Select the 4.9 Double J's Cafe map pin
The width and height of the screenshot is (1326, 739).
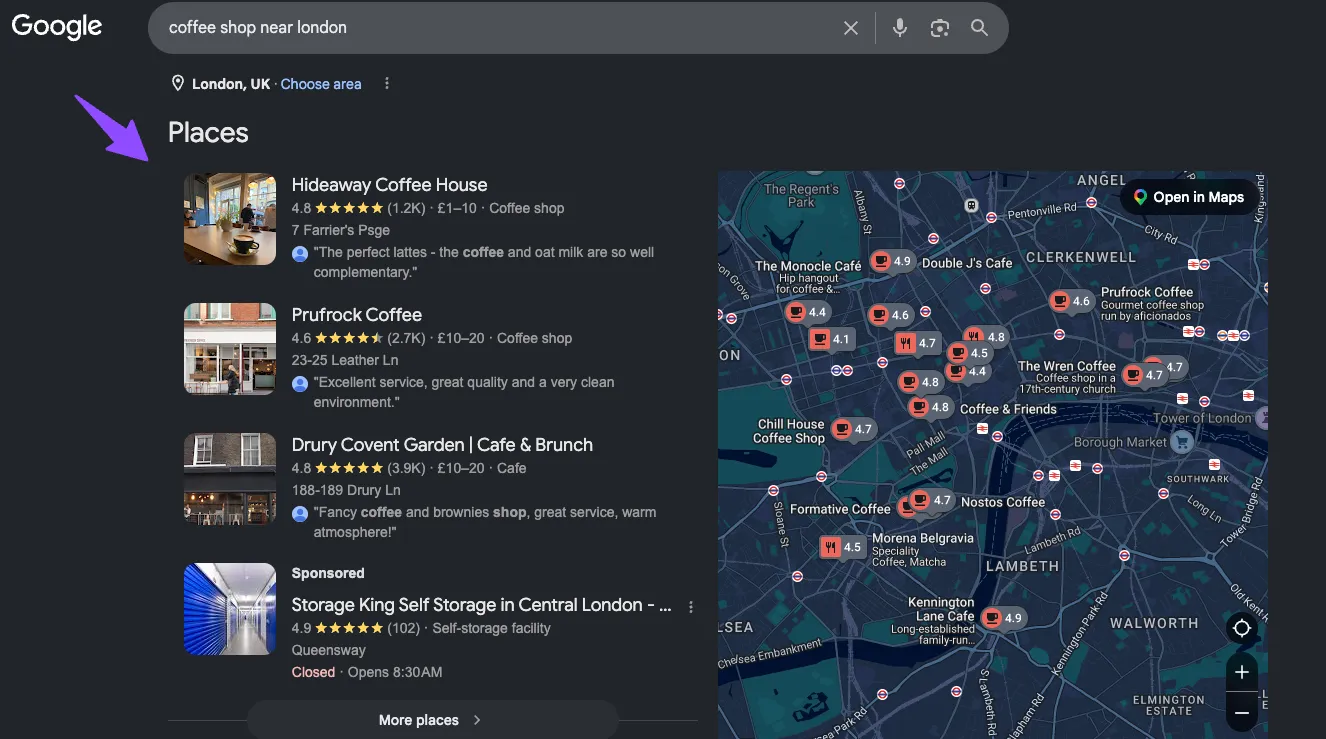(891, 262)
